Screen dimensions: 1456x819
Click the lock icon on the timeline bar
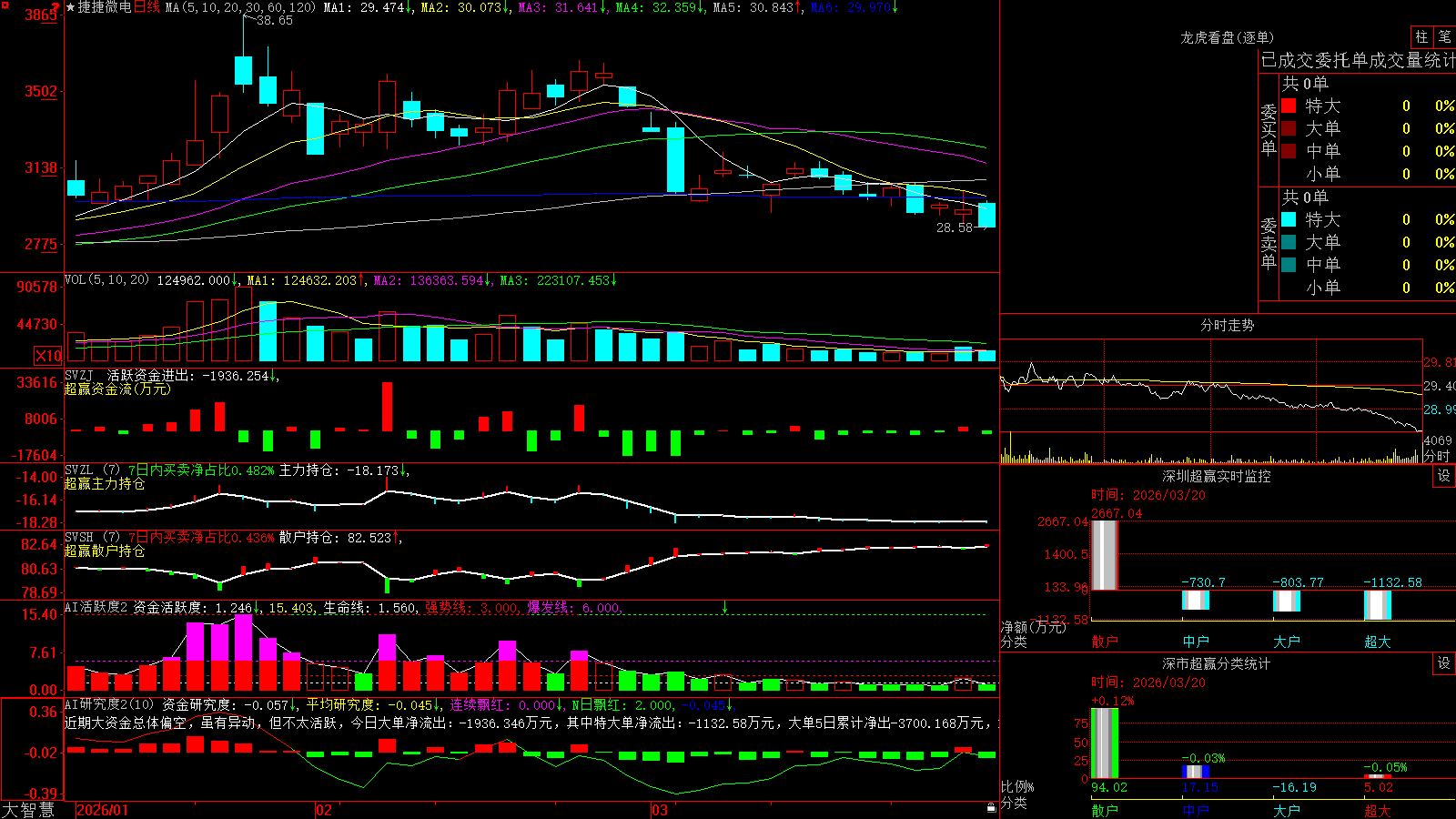pyautogui.click(x=991, y=808)
